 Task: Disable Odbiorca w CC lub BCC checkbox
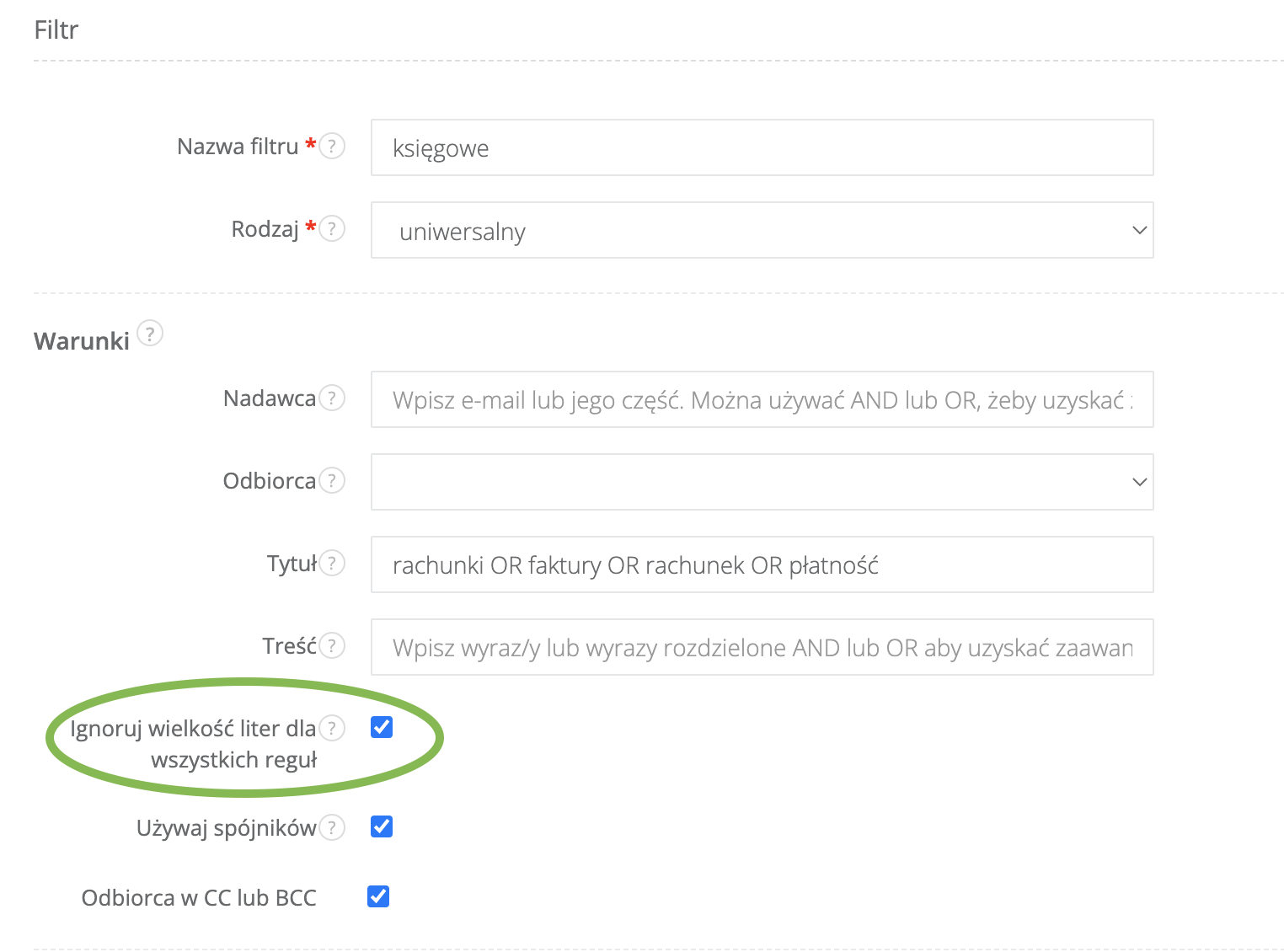[x=378, y=896]
